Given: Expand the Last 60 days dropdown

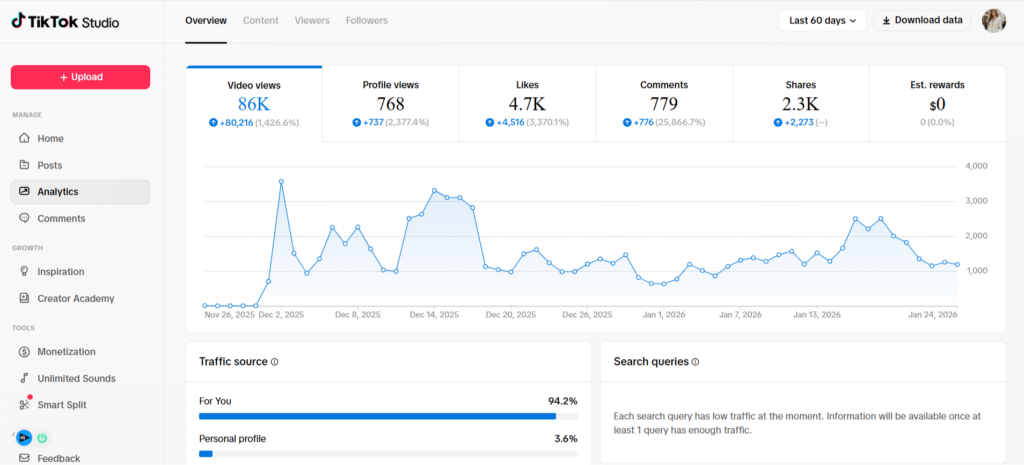Looking at the screenshot, I should pyautogui.click(x=822, y=20).
